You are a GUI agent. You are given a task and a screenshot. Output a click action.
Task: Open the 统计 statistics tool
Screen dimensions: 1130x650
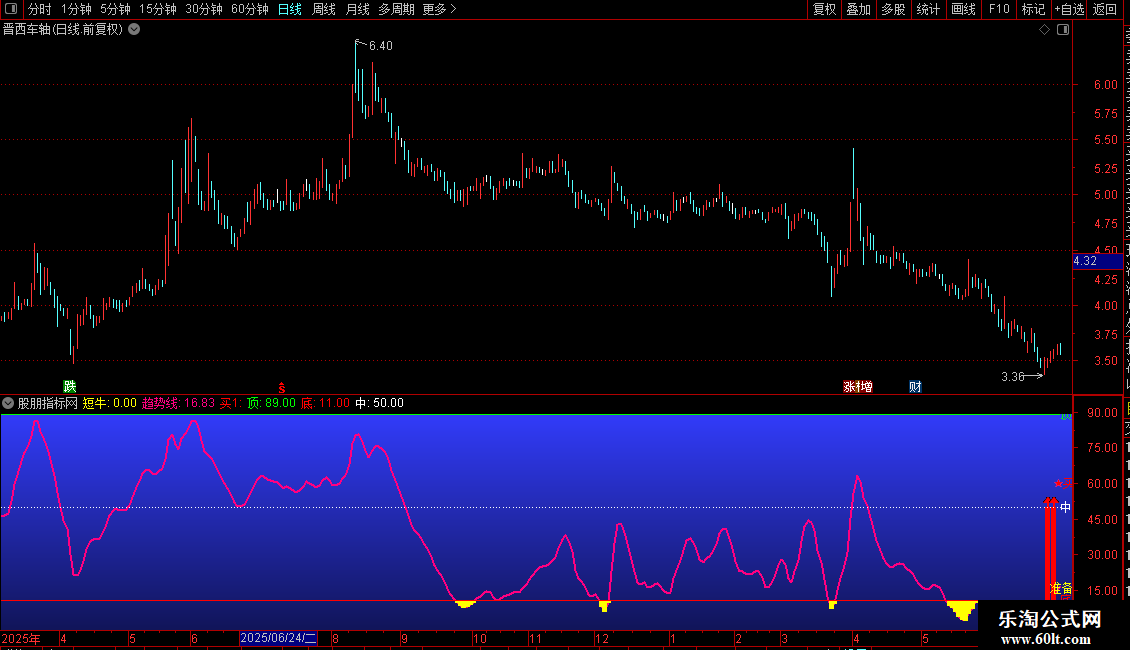click(x=928, y=9)
